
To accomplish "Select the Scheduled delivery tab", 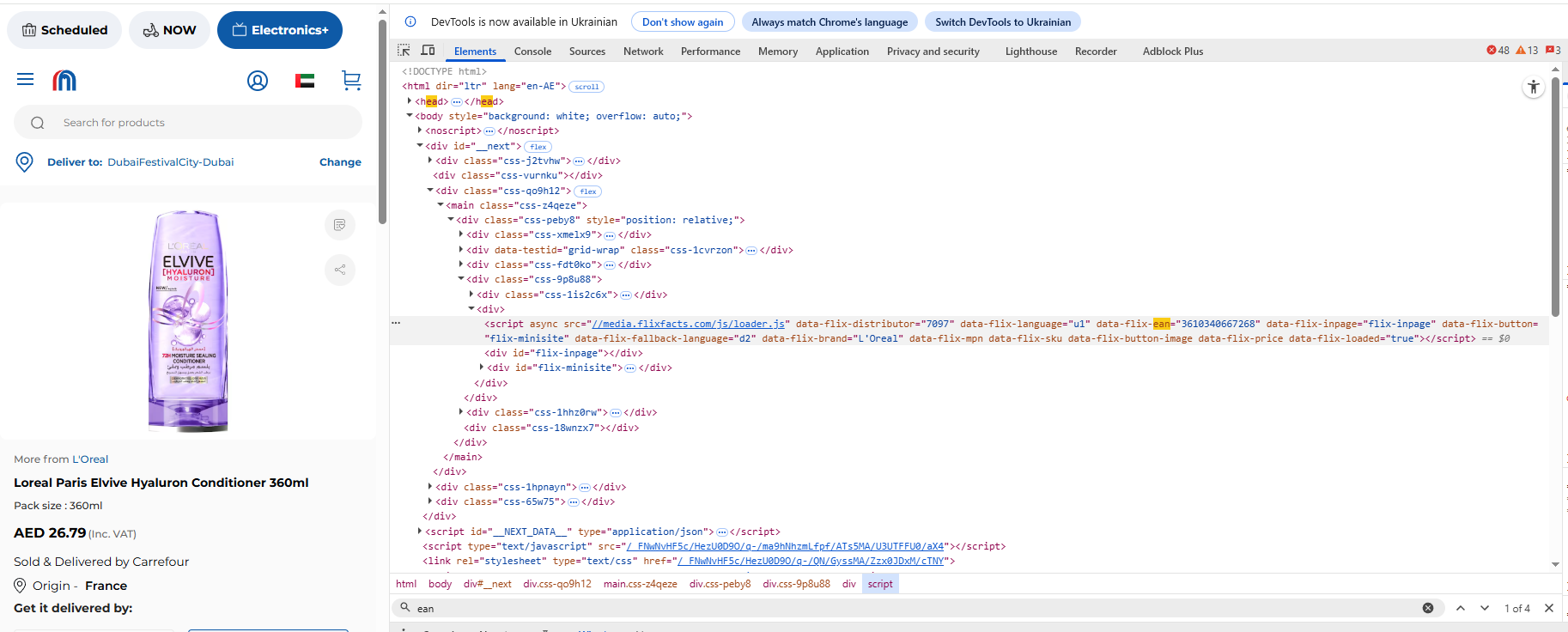I will pos(64,30).
